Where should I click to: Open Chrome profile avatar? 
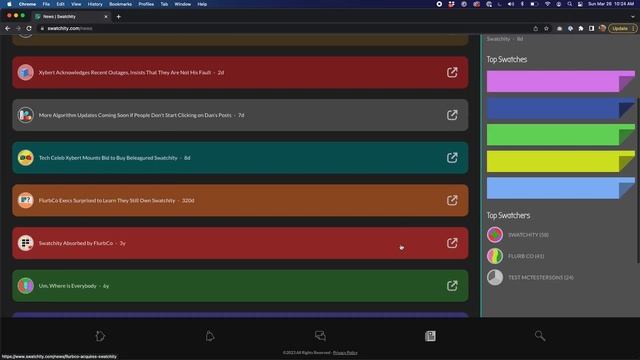point(602,29)
